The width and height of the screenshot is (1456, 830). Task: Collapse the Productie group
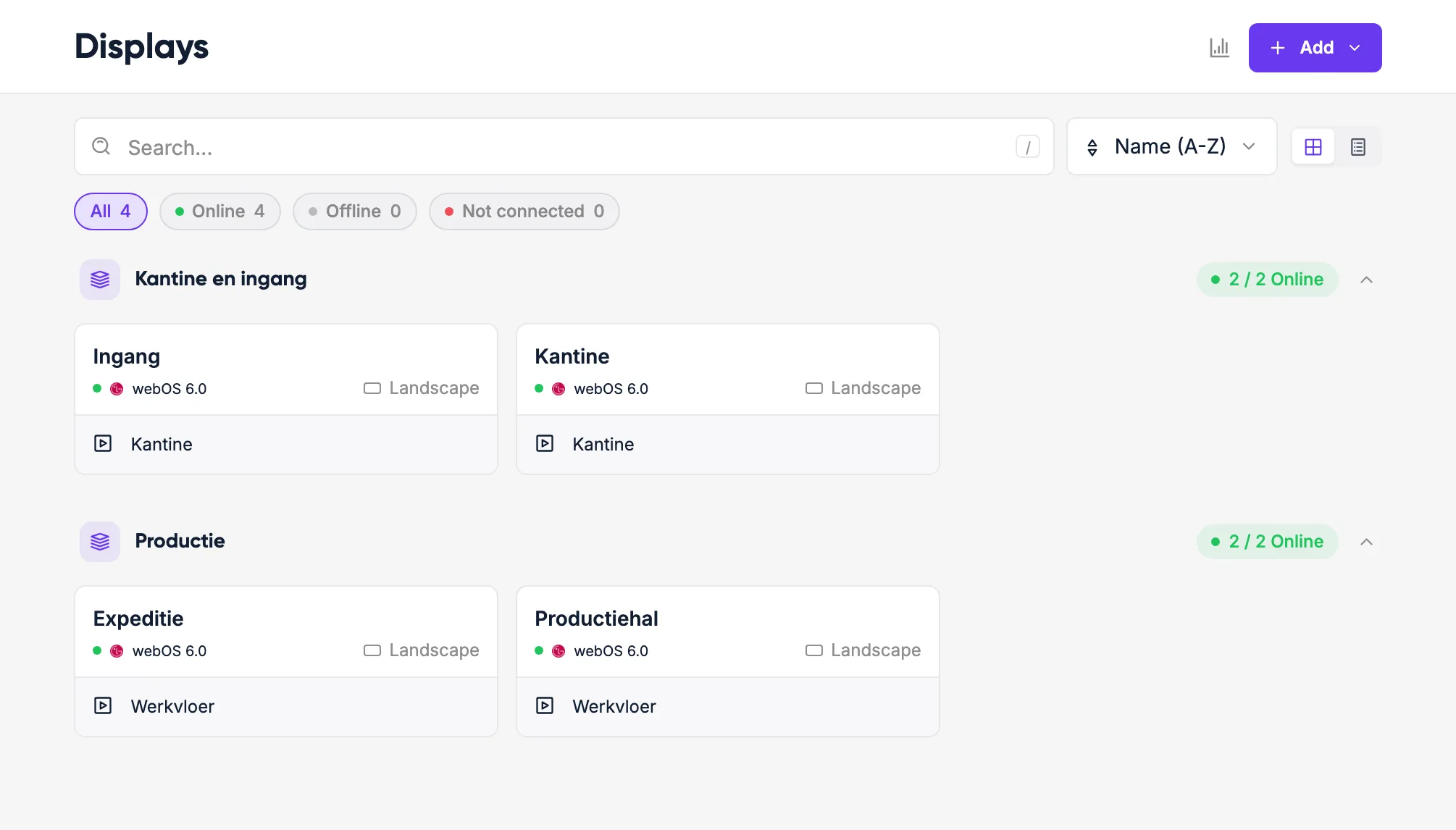click(1366, 542)
